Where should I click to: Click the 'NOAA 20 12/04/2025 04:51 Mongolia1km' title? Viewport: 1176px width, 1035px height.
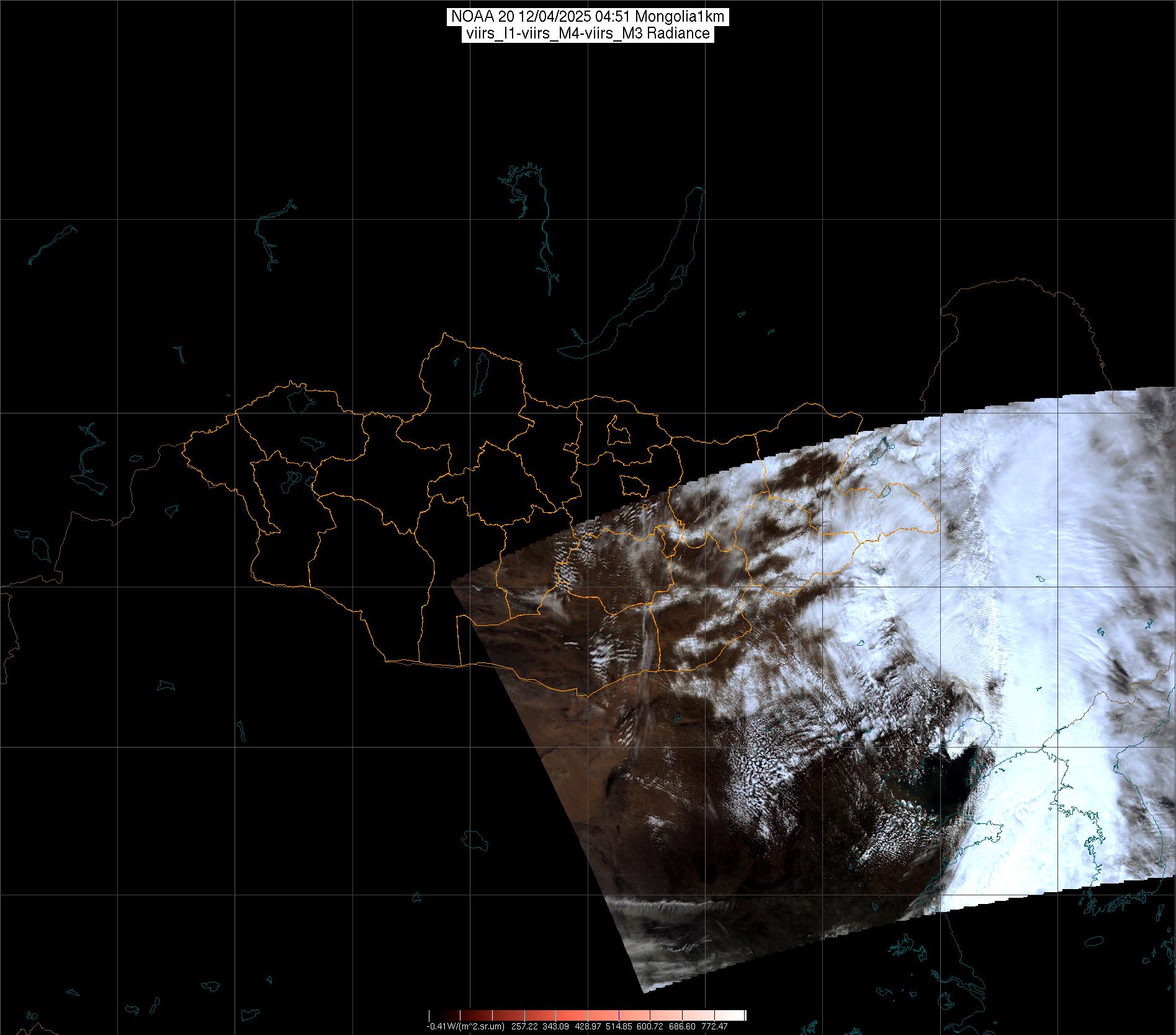[588, 17]
